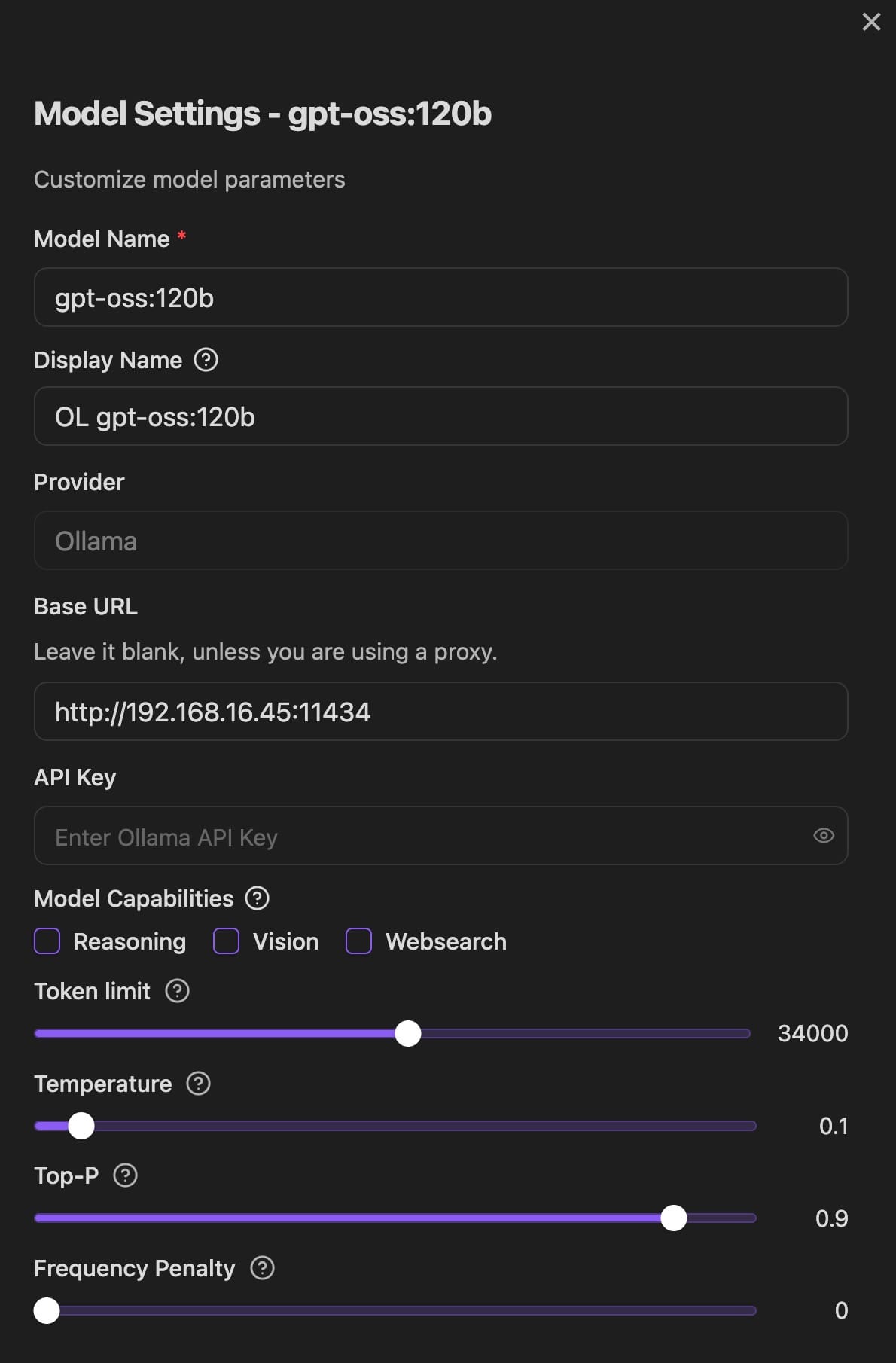Viewport: 896px width, 1363px height.
Task: Show the API key with eye icon
Action: [824, 836]
